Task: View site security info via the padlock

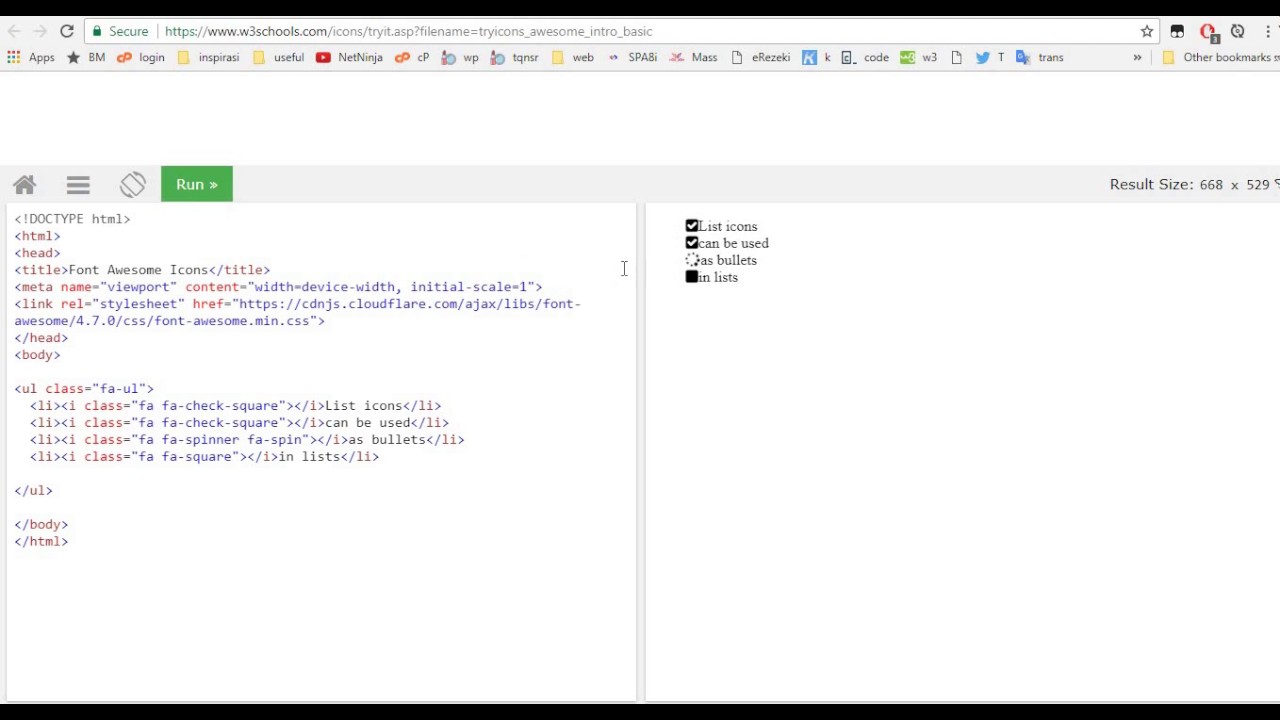Action: pos(97,32)
